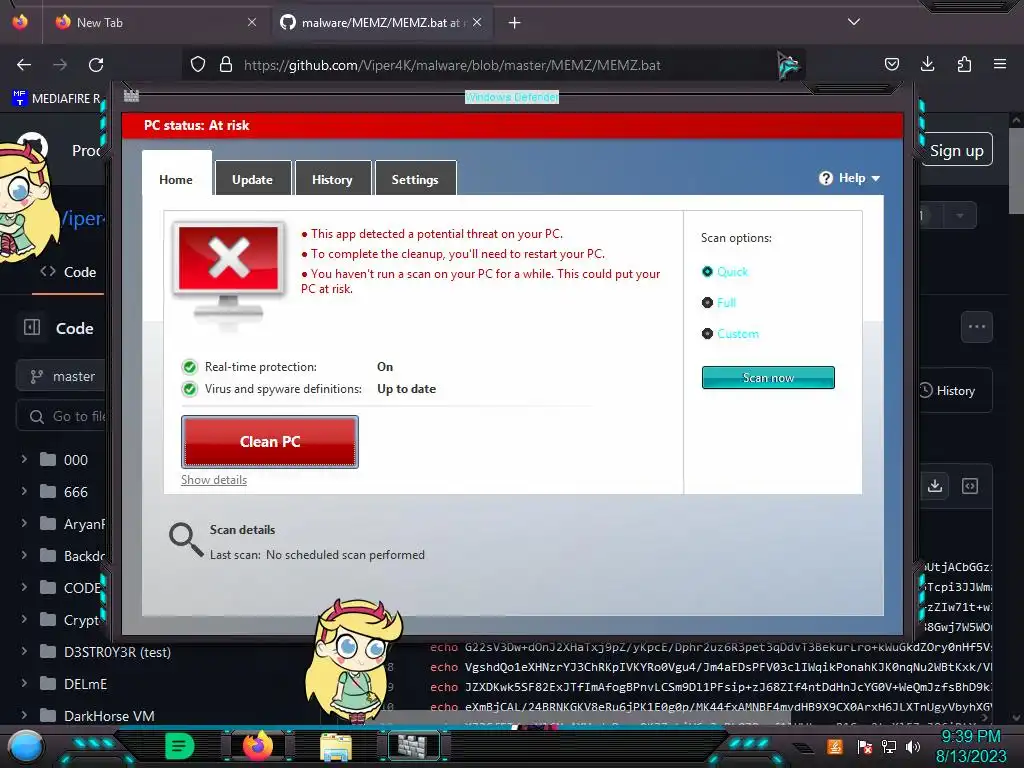Screen dimensions: 1024x768
Task: Open File Explorer from the taskbar
Action: click(x=336, y=746)
